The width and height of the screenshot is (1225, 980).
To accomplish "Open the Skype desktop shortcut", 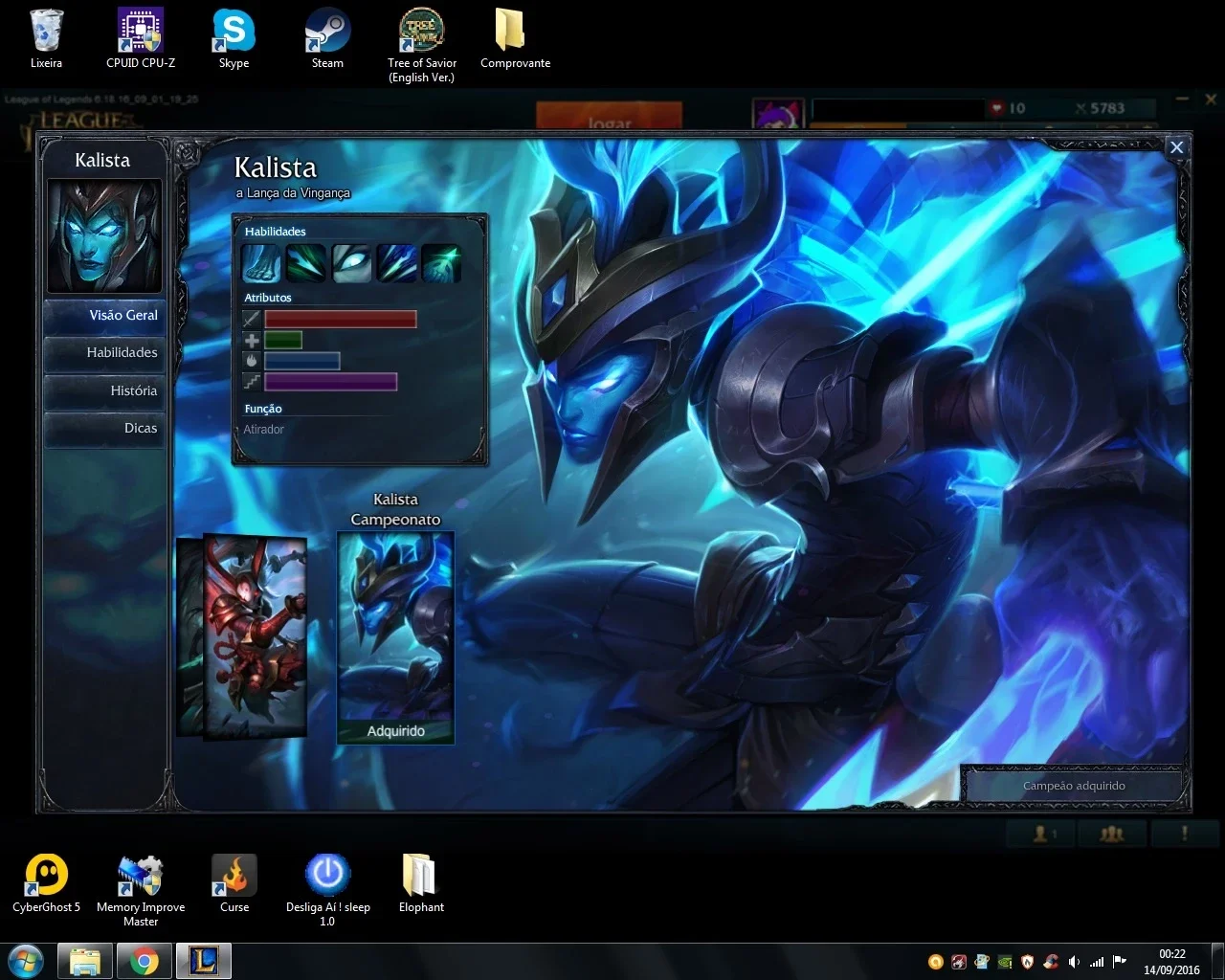I will coord(234,39).
